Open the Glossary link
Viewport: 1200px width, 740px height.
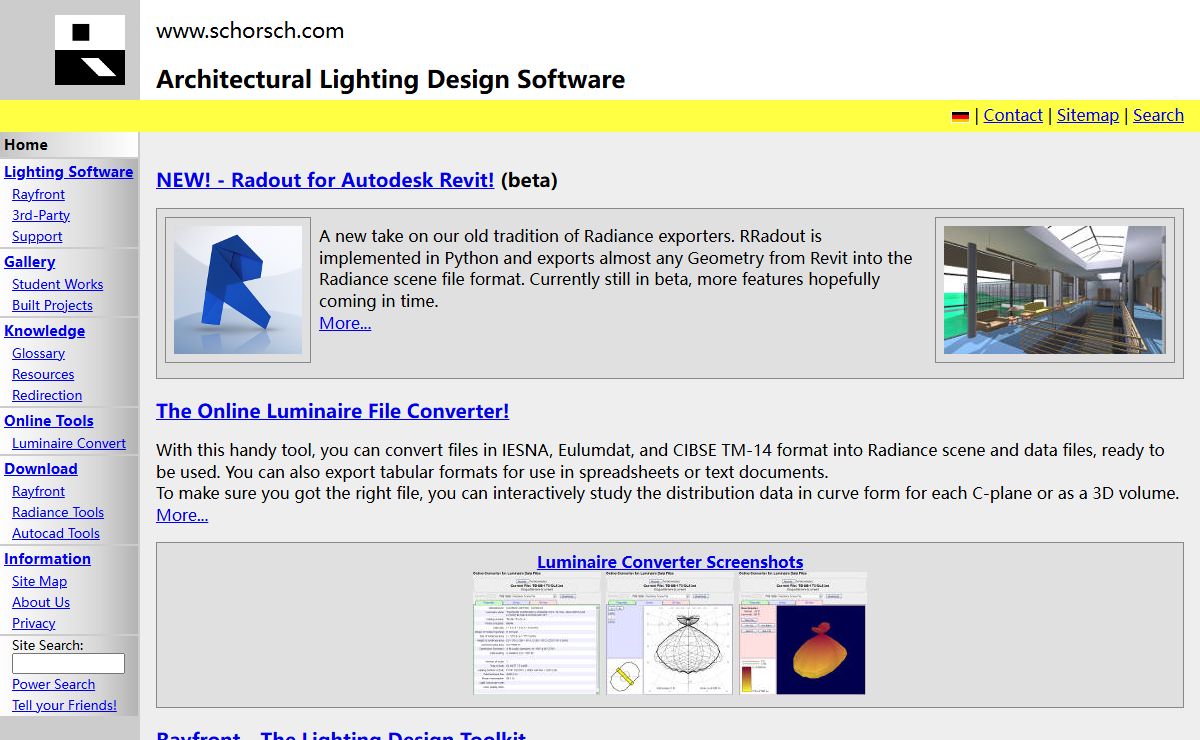pos(38,354)
